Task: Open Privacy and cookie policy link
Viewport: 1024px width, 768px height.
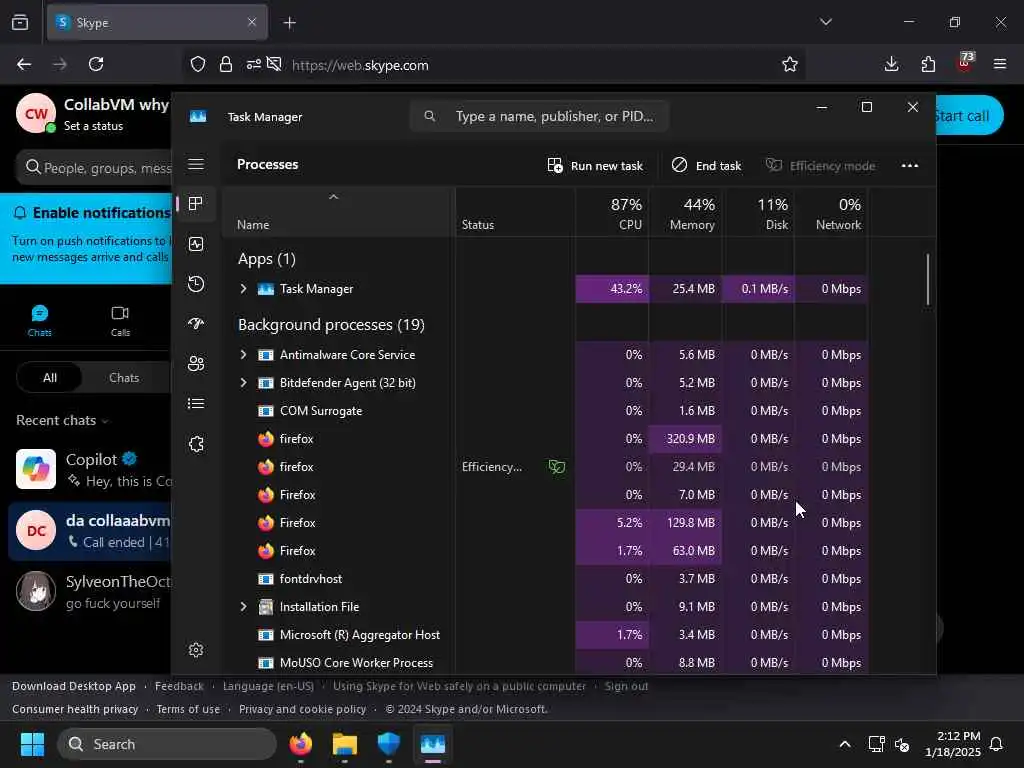Action: click(302, 709)
